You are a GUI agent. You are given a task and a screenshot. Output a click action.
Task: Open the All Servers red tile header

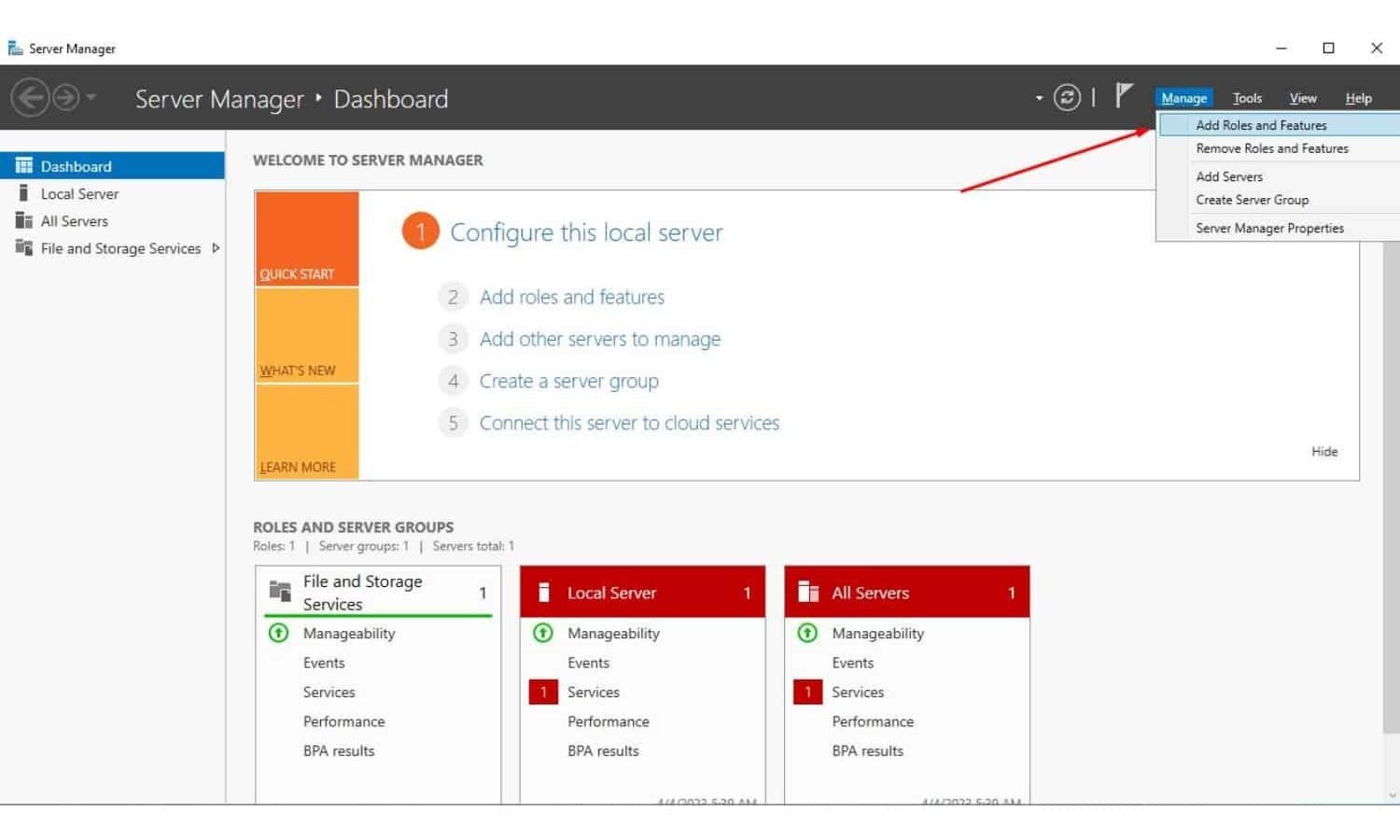tap(907, 593)
